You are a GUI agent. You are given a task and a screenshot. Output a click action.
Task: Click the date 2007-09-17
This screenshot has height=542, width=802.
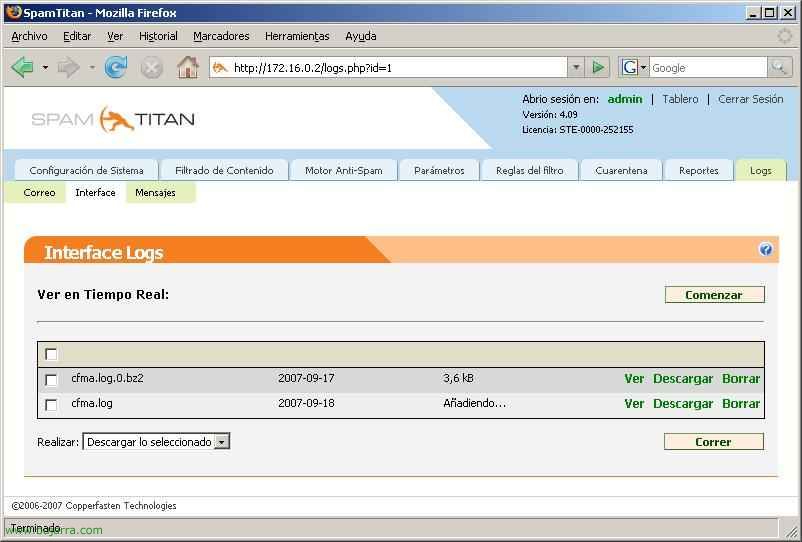point(306,378)
